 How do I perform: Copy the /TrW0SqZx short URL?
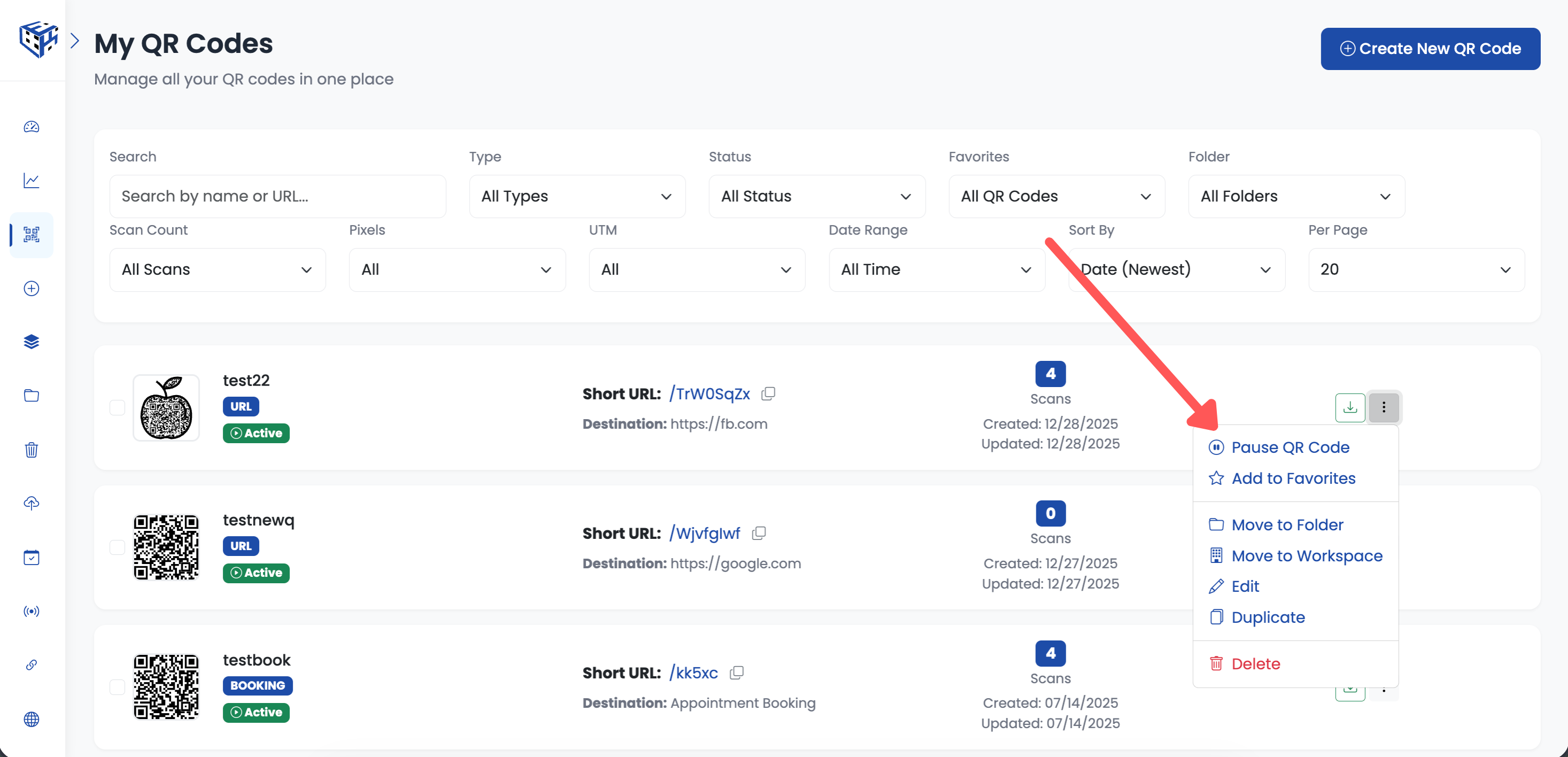point(768,393)
